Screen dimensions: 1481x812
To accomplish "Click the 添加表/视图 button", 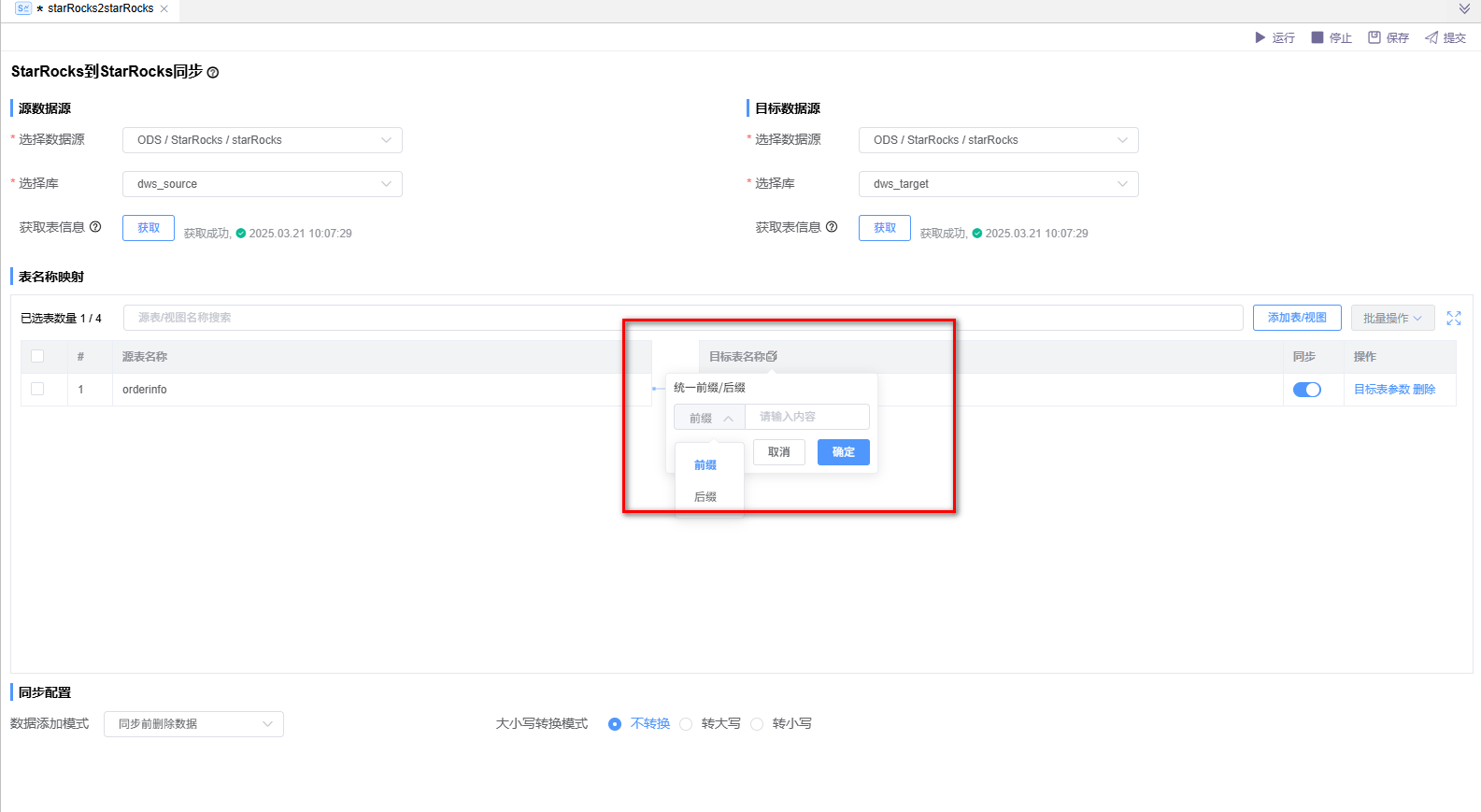I will (1297, 318).
